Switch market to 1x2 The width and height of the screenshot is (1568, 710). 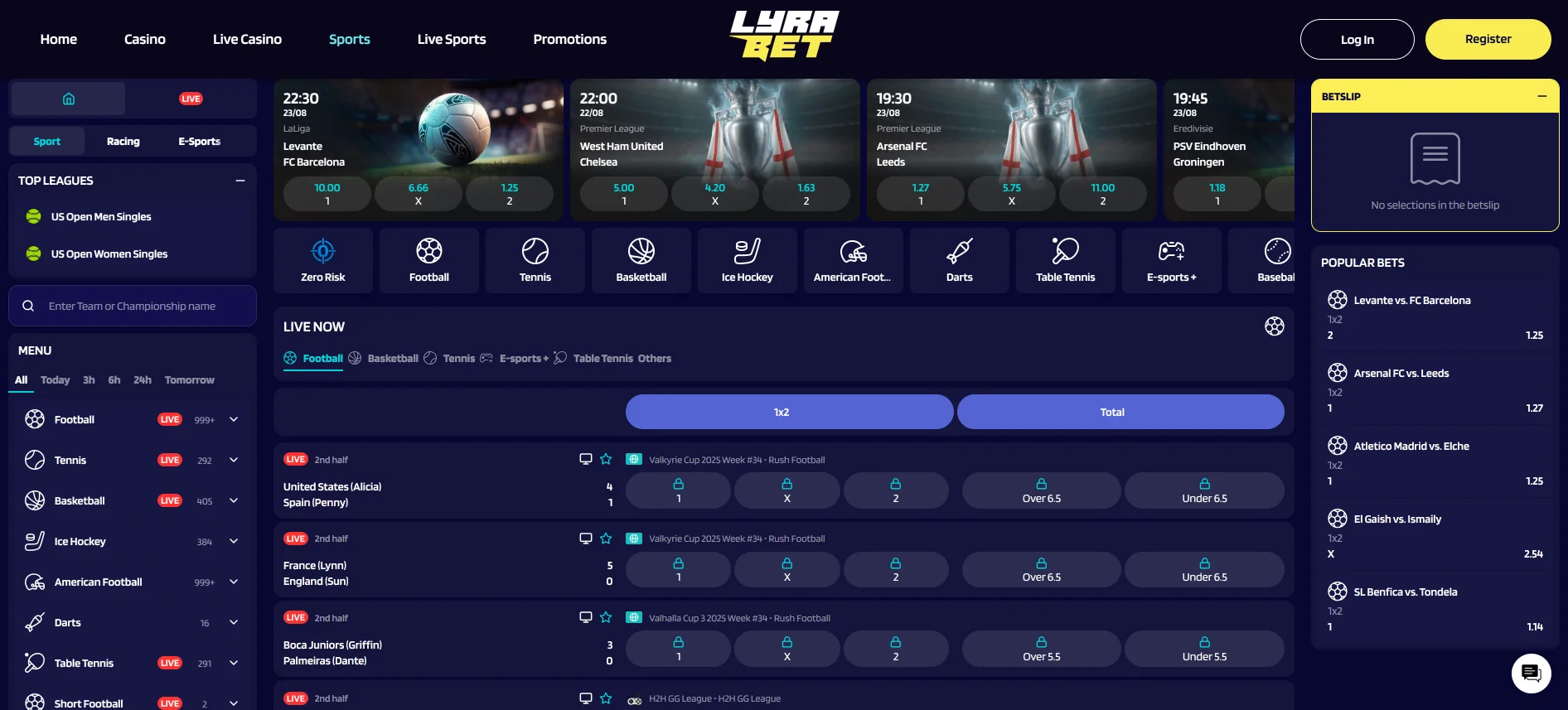[x=789, y=412]
